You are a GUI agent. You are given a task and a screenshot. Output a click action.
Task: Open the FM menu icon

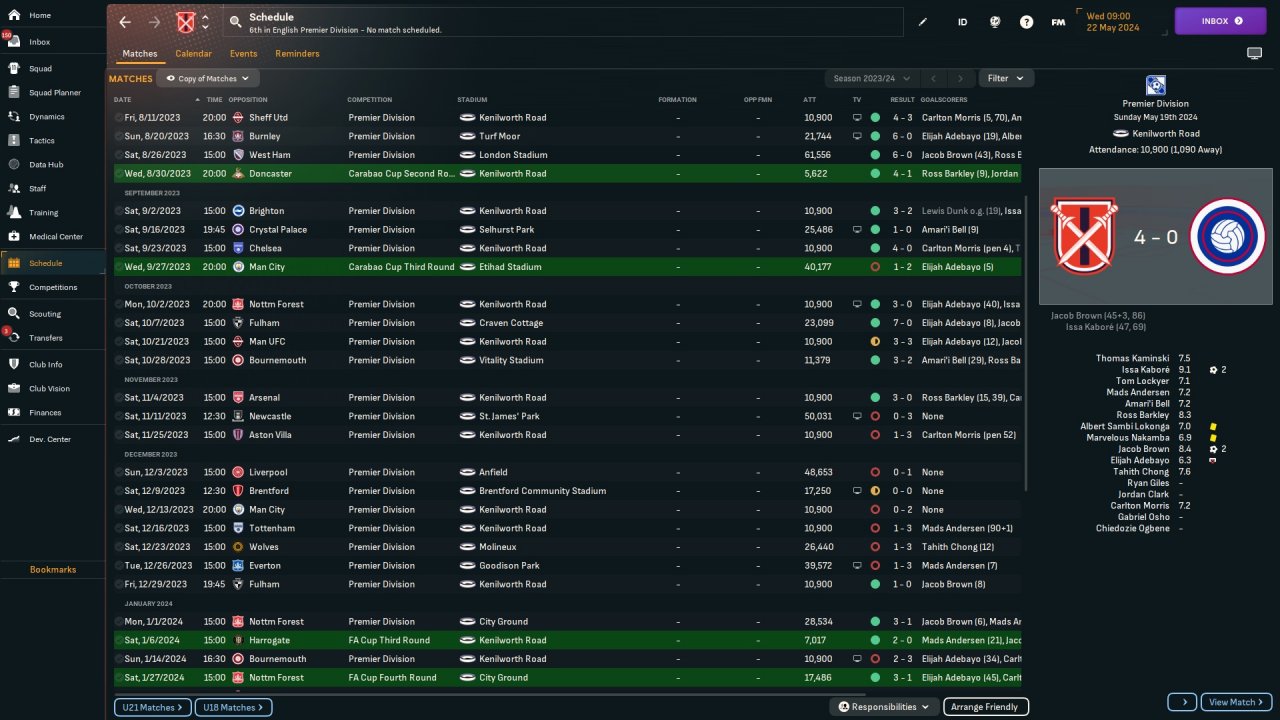(x=1058, y=21)
